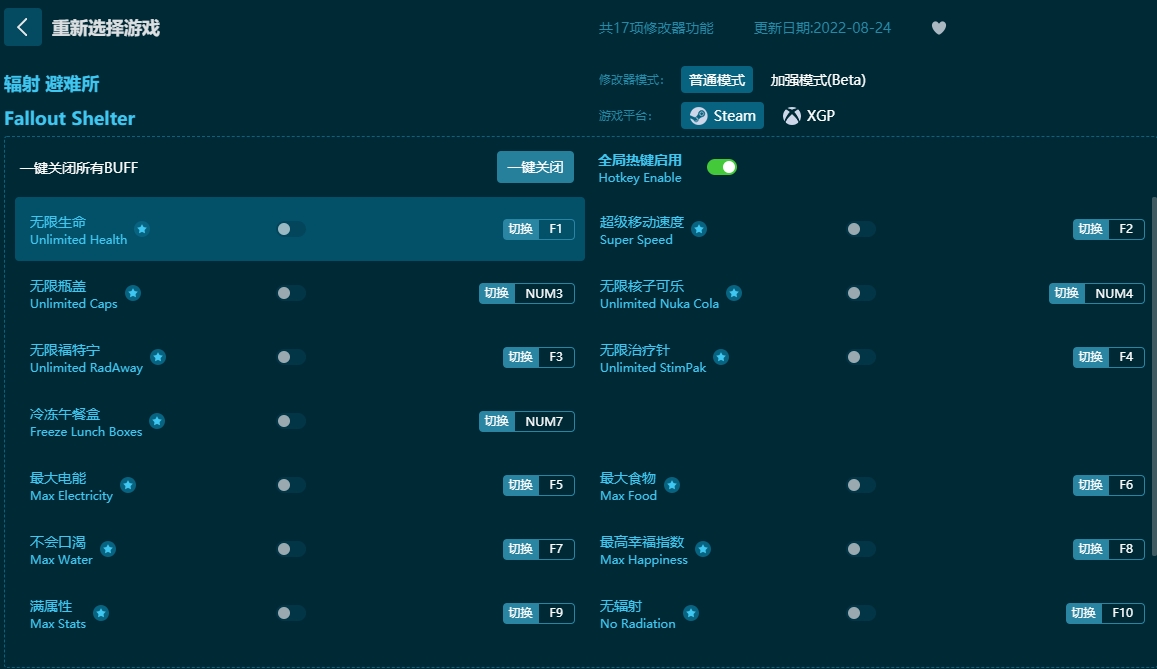Click the heart favorite icon
Viewport: 1157px width, 669px height.
(939, 28)
